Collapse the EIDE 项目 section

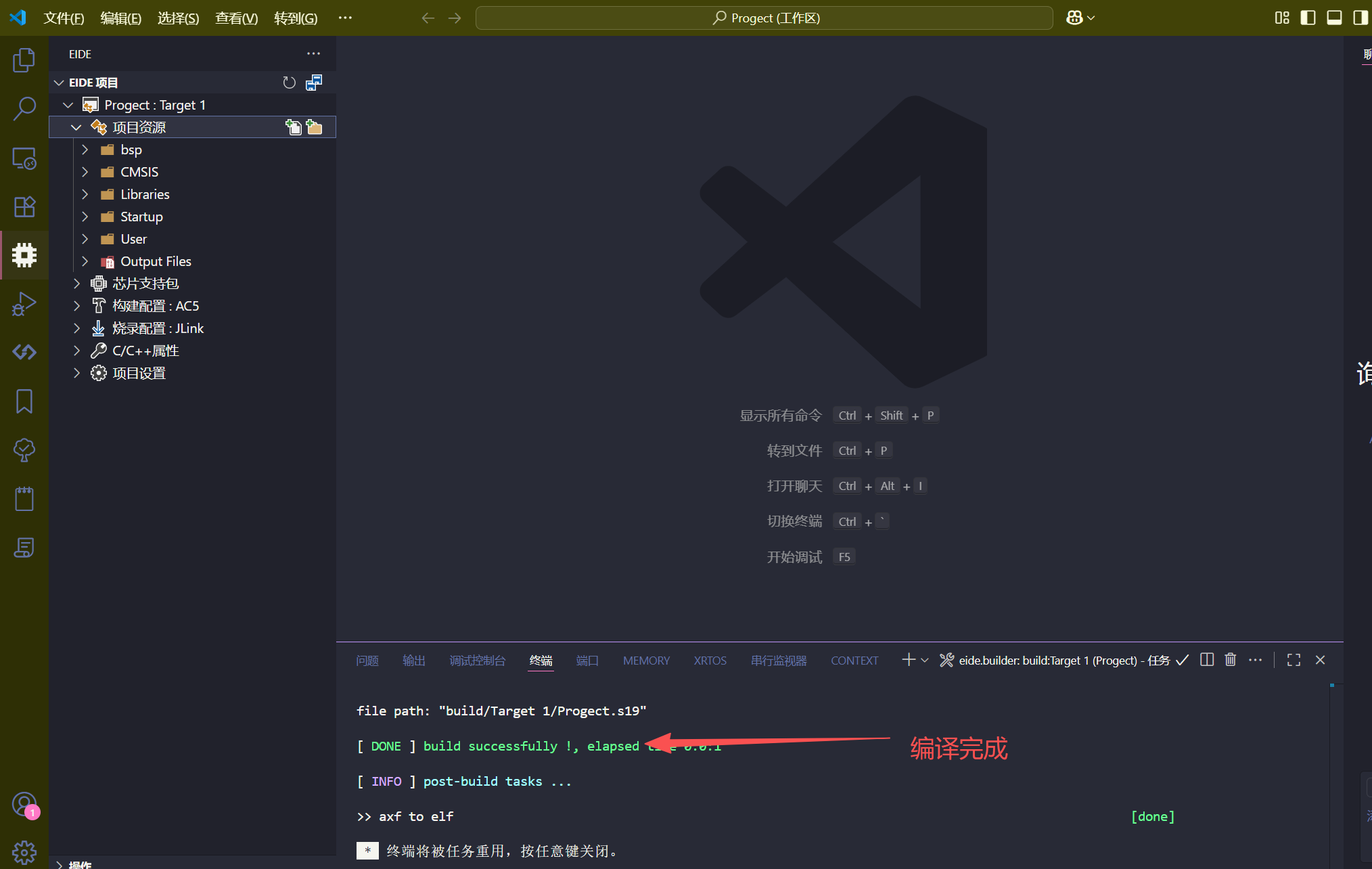pyautogui.click(x=59, y=83)
